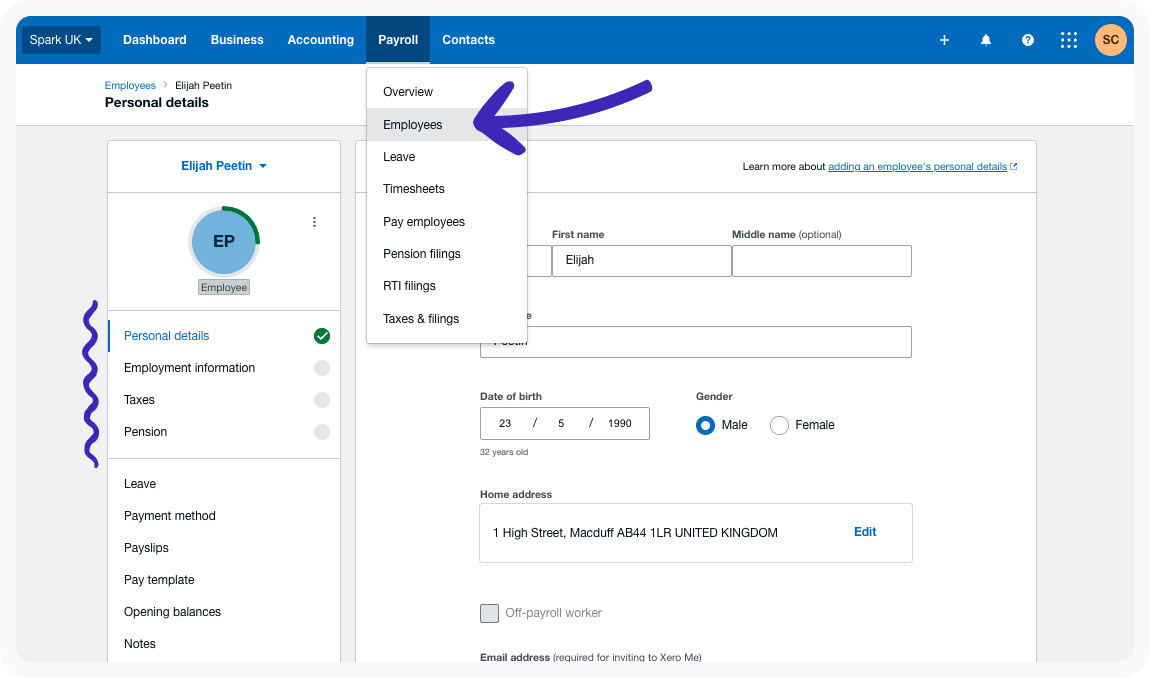Choose Leave in Payroll dropdown menu

[447, 157]
